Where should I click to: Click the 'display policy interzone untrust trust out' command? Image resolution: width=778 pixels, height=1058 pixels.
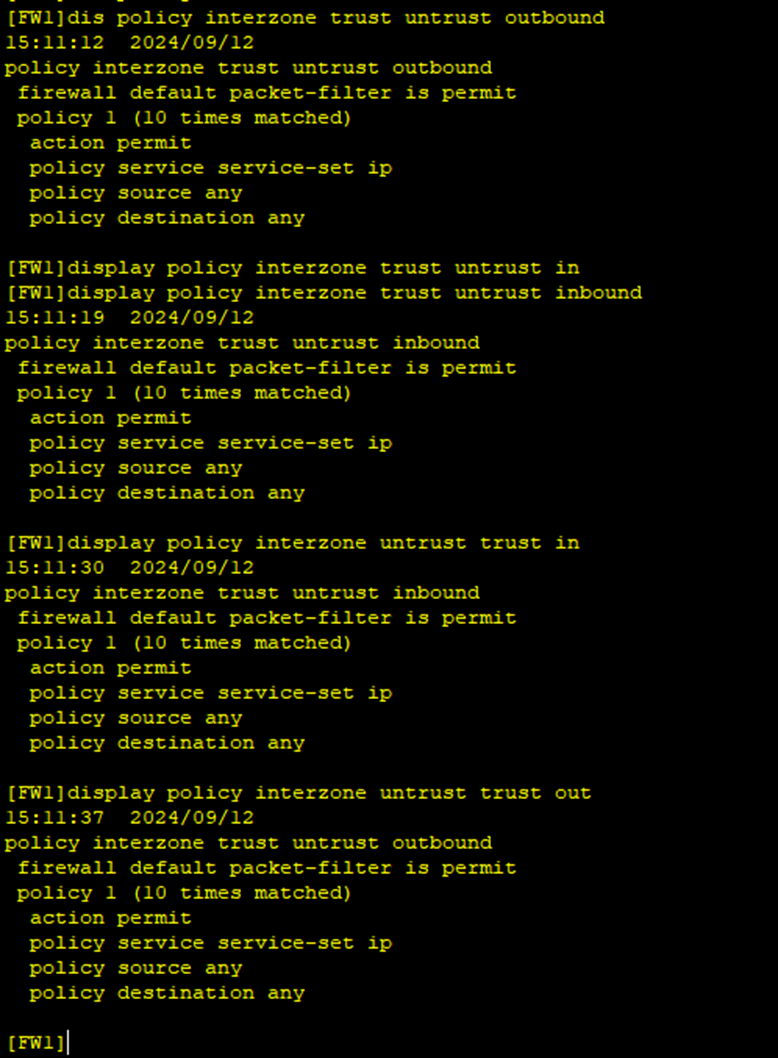[299, 793]
